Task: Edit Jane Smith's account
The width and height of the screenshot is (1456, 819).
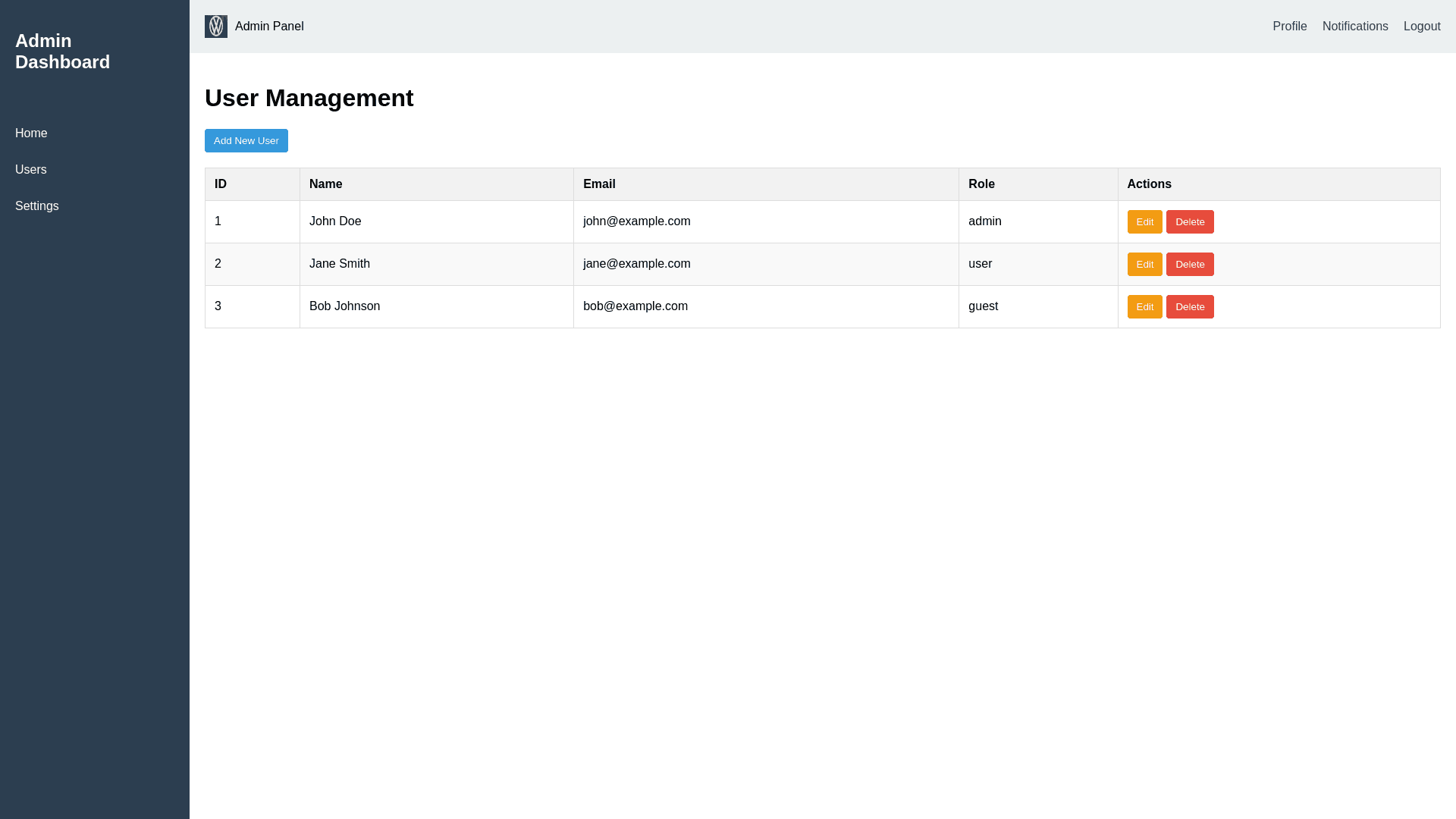Action: [1144, 265]
